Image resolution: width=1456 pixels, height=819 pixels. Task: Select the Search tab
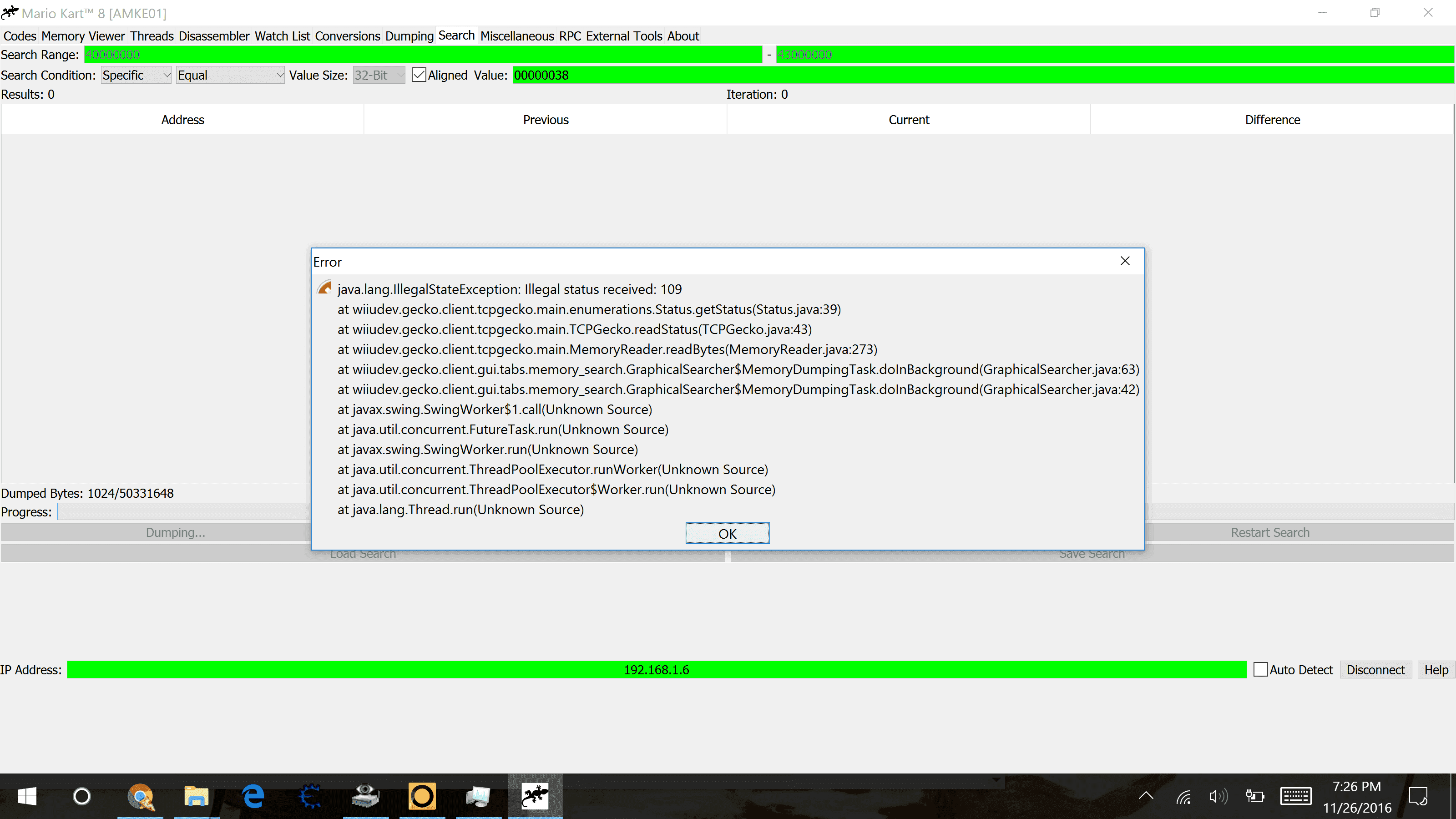click(457, 35)
